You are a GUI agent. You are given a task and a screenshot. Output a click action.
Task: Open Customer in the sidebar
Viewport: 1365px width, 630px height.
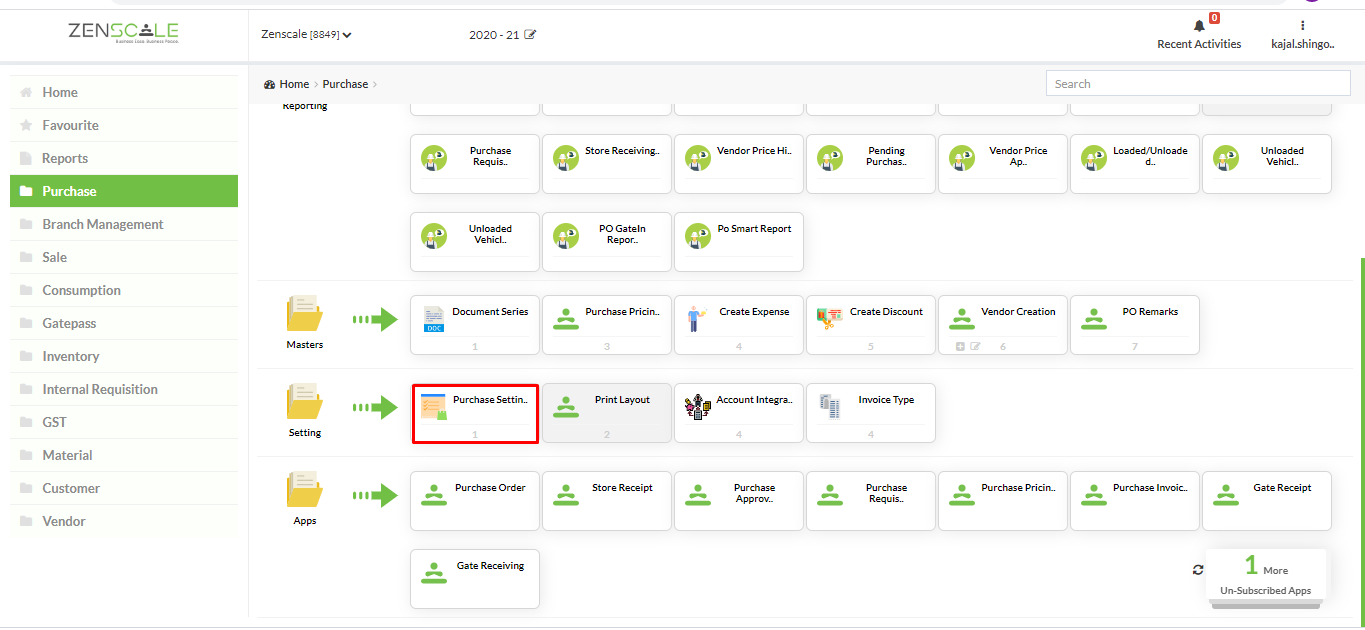pos(124,488)
